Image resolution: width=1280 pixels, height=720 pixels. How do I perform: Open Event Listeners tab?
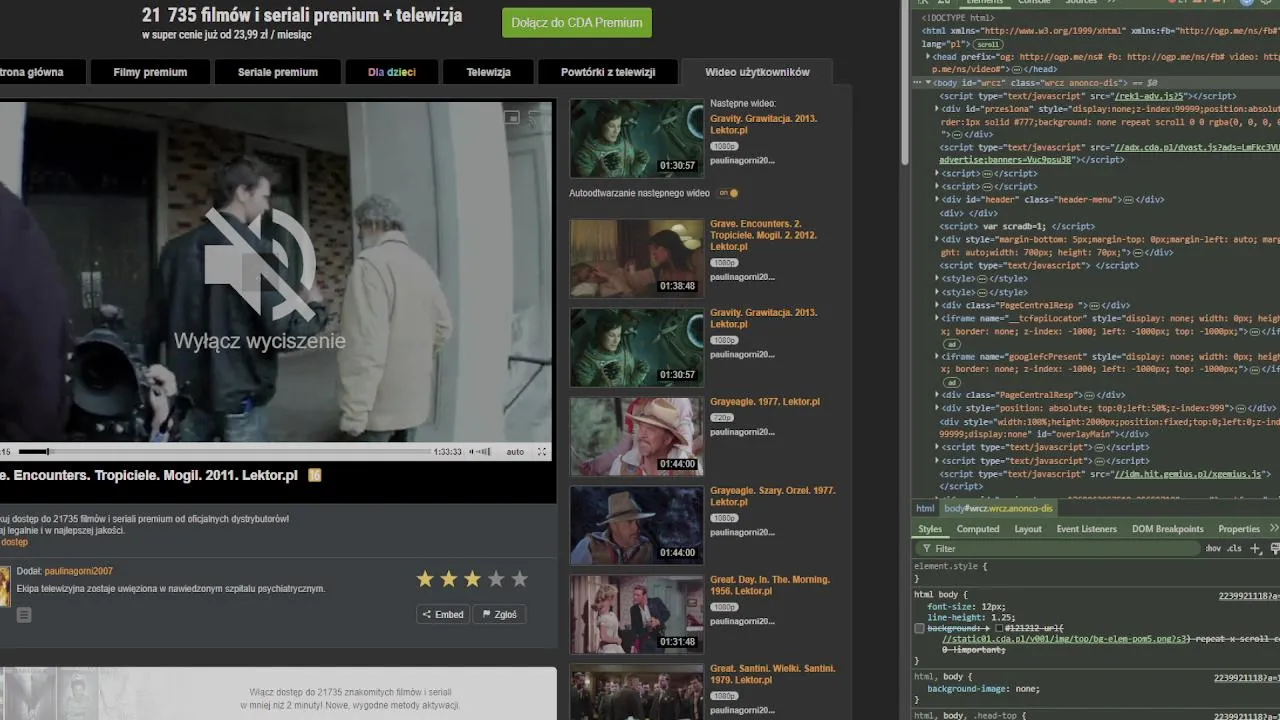tap(1087, 529)
